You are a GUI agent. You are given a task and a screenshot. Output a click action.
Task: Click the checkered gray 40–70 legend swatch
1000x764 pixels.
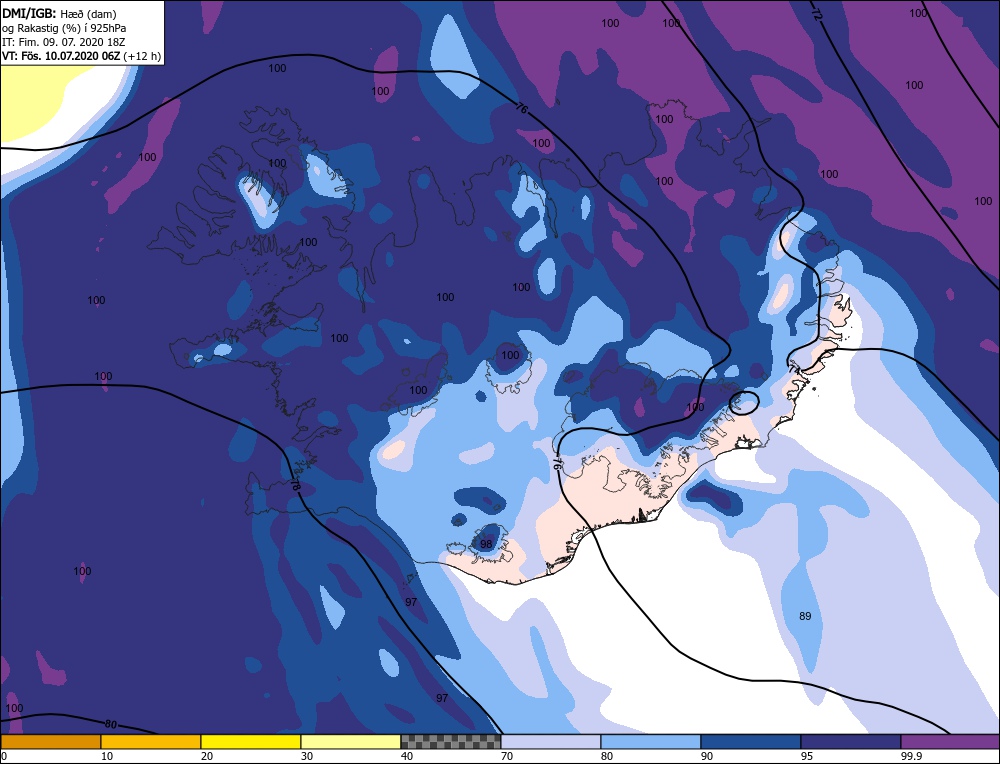(x=451, y=741)
